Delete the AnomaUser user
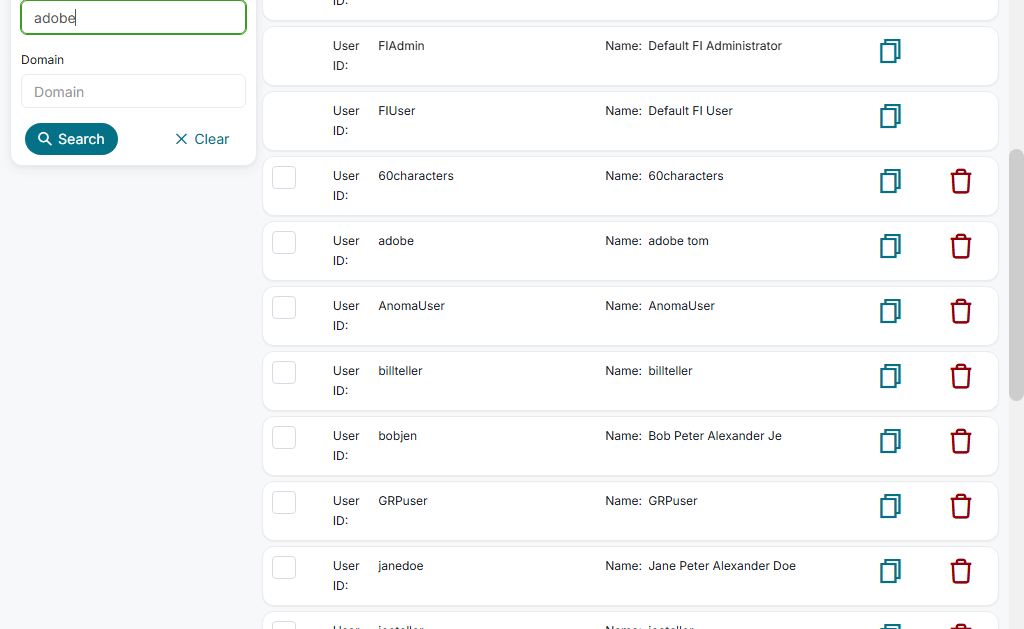This screenshot has height=629, width=1024. 960,311
